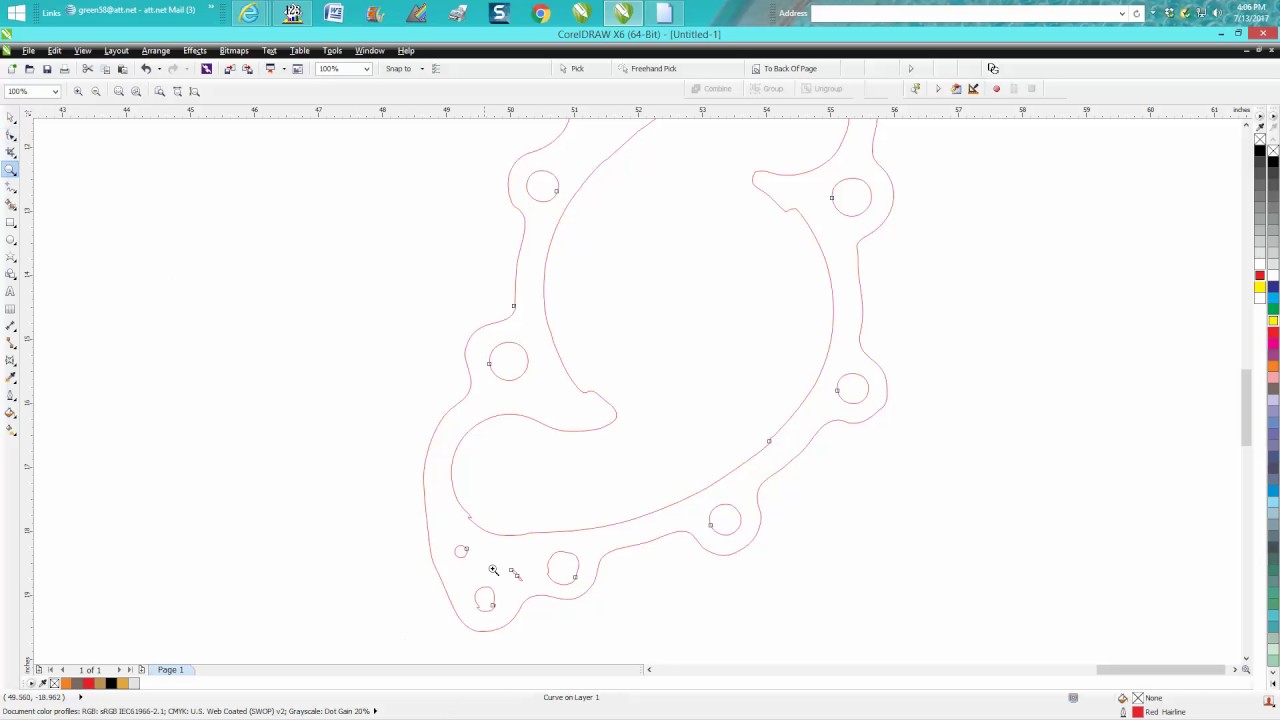Open the File menu
The height and width of the screenshot is (720, 1280).
pos(28,51)
